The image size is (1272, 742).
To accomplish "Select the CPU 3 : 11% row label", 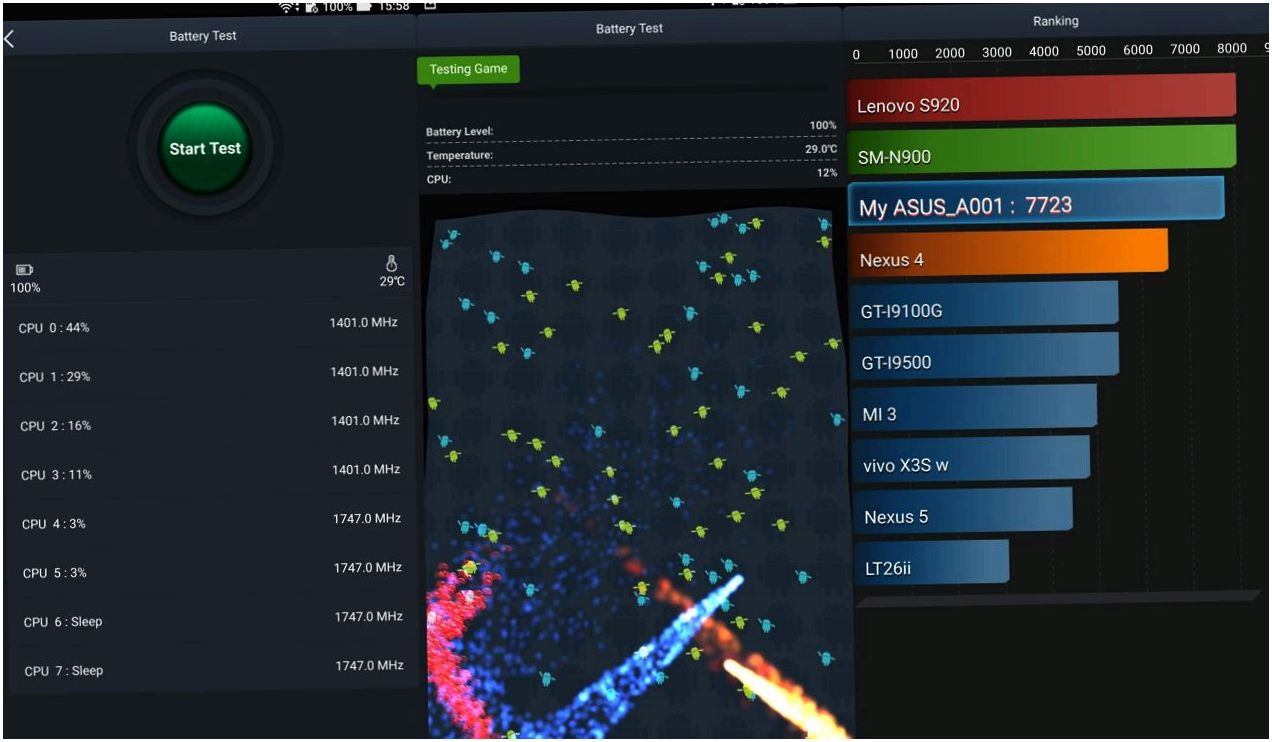I will pos(56,475).
